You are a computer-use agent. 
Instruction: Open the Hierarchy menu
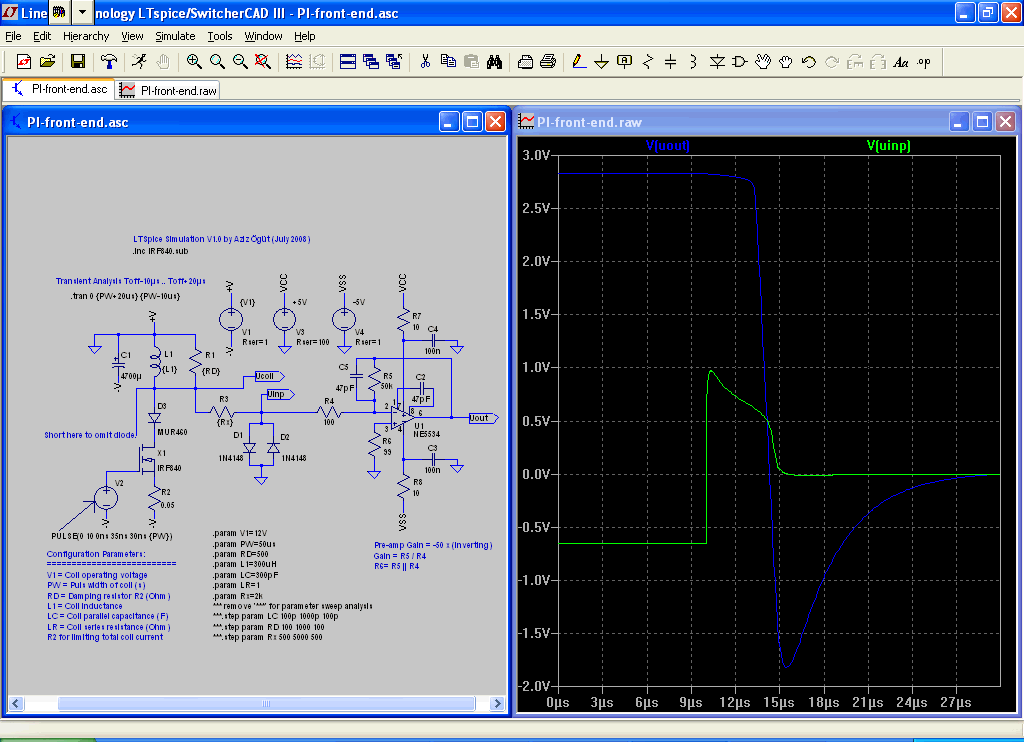[86, 36]
